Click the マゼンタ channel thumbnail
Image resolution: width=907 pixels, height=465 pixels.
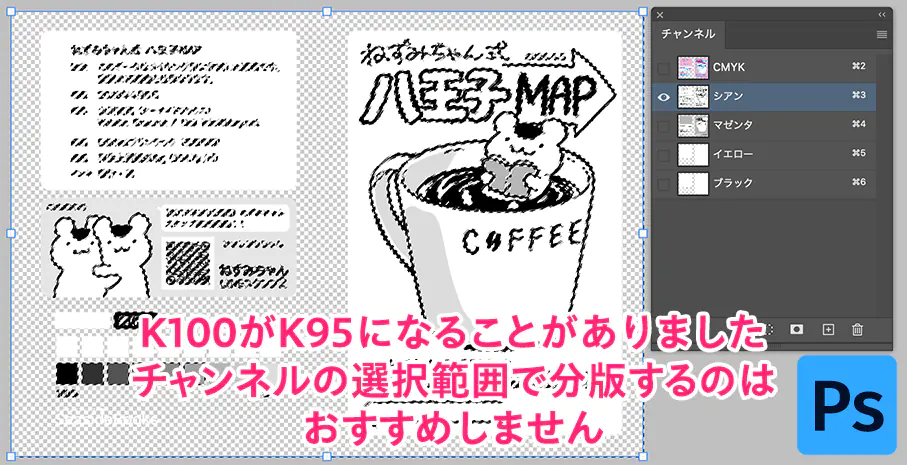click(692, 125)
